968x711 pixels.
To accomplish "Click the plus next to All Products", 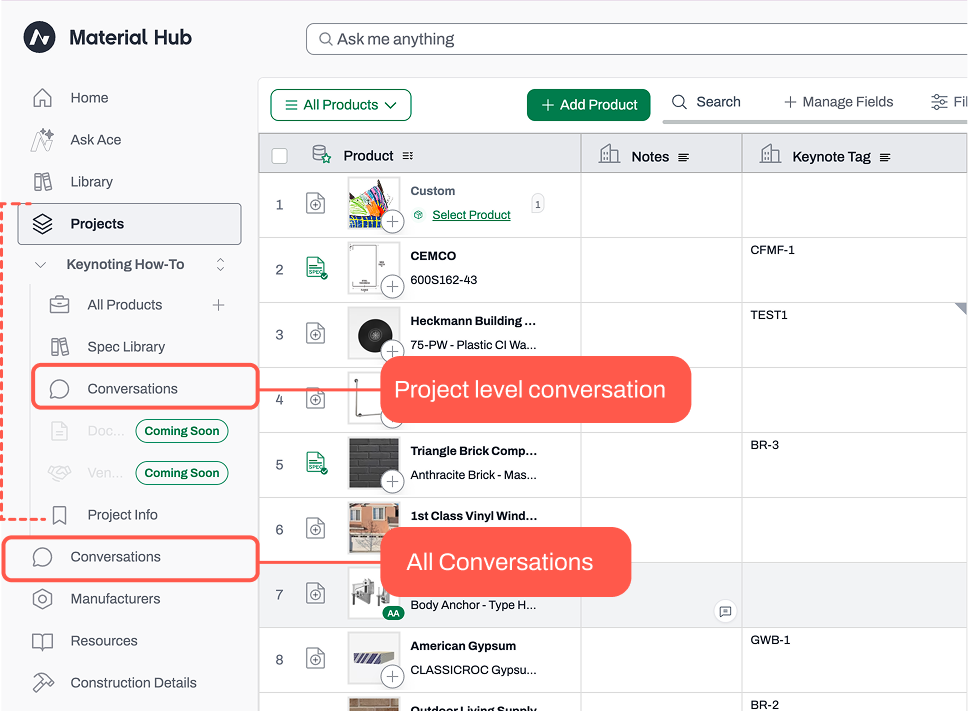I will coord(219,305).
